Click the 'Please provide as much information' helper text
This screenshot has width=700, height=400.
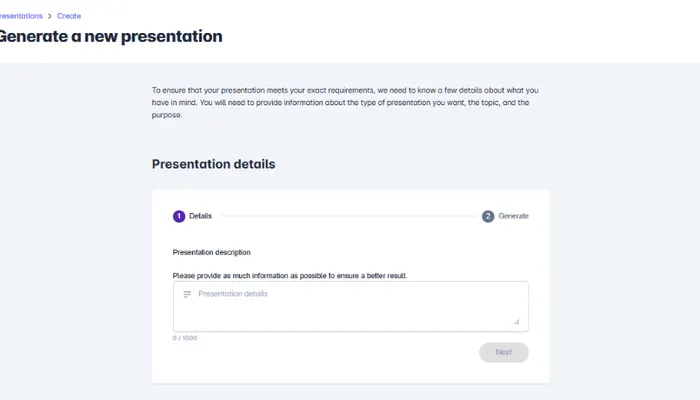[x=289, y=275]
